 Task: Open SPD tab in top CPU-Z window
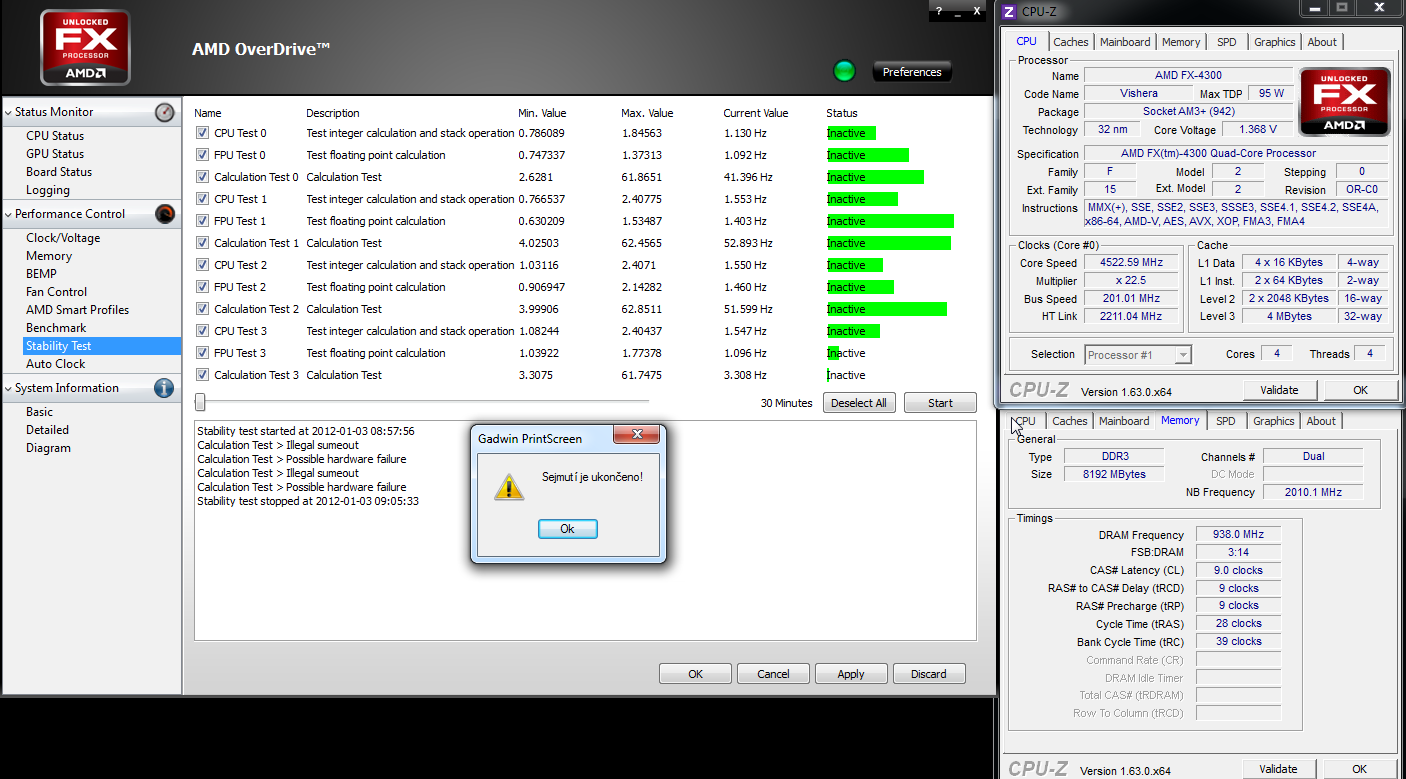click(1226, 42)
